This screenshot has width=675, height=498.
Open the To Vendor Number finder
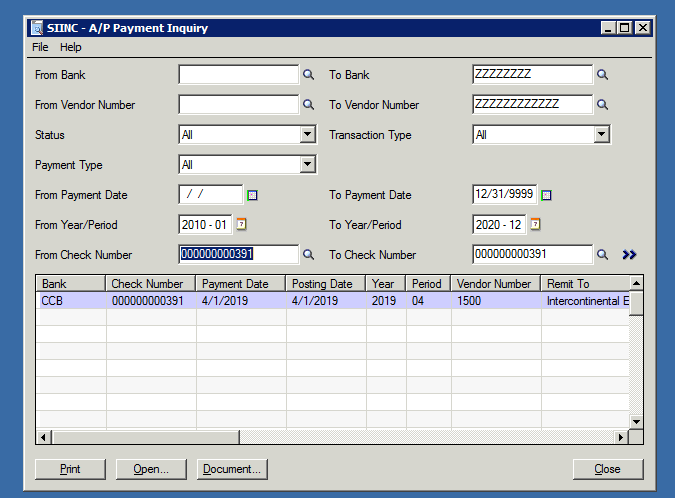pos(603,105)
